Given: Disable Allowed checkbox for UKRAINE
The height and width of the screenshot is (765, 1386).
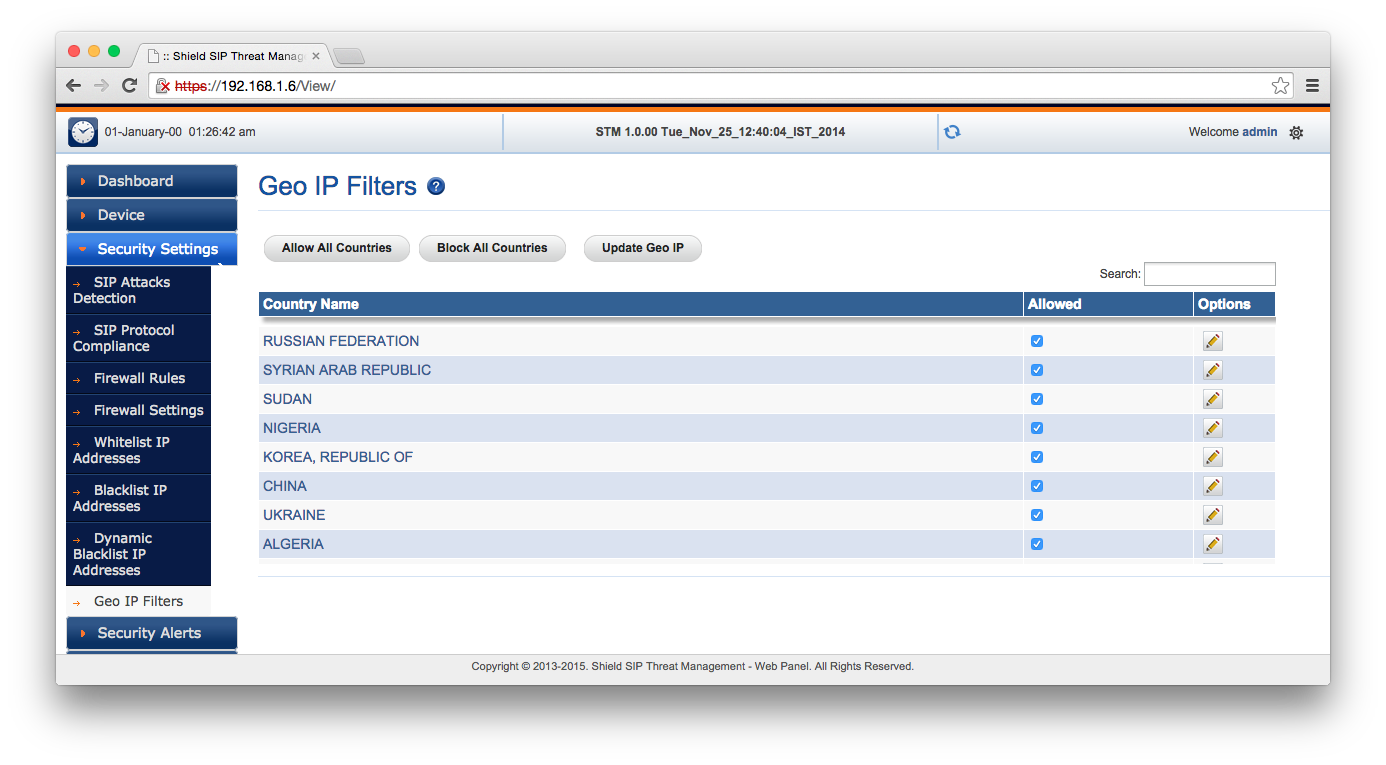Looking at the screenshot, I should click(x=1037, y=515).
